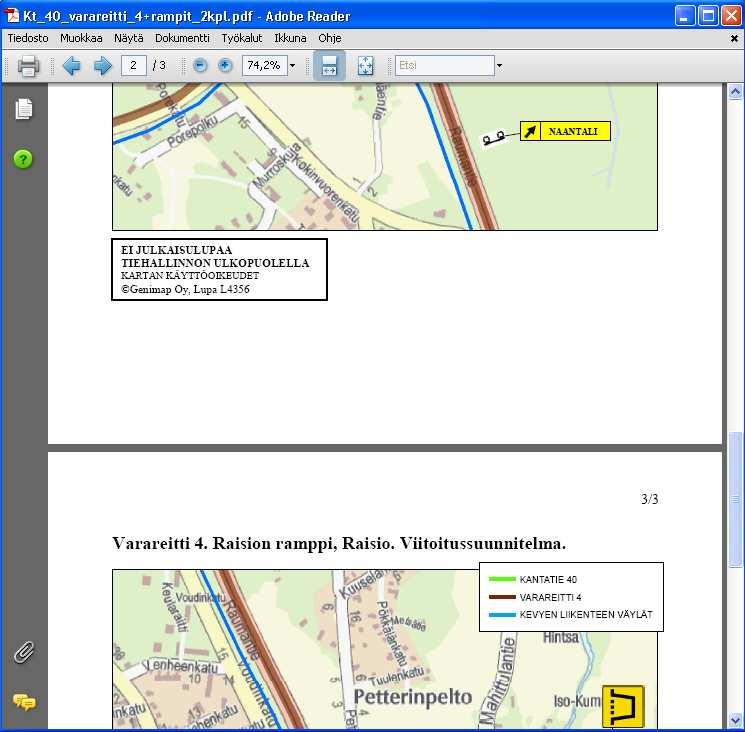Click the zoom in plus button
Image resolution: width=745 pixels, height=732 pixels.
pos(225,66)
